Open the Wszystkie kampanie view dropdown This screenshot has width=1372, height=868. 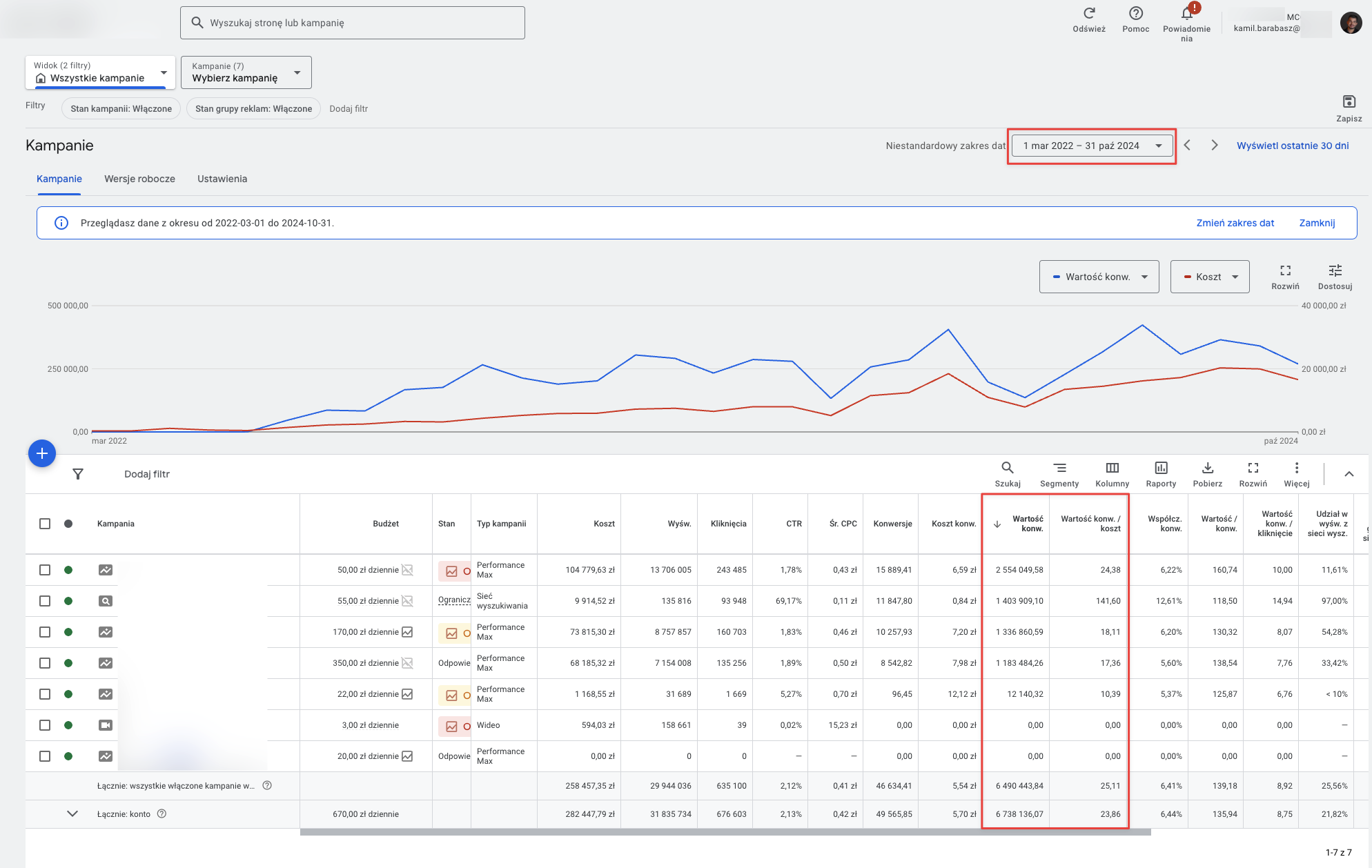101,72
